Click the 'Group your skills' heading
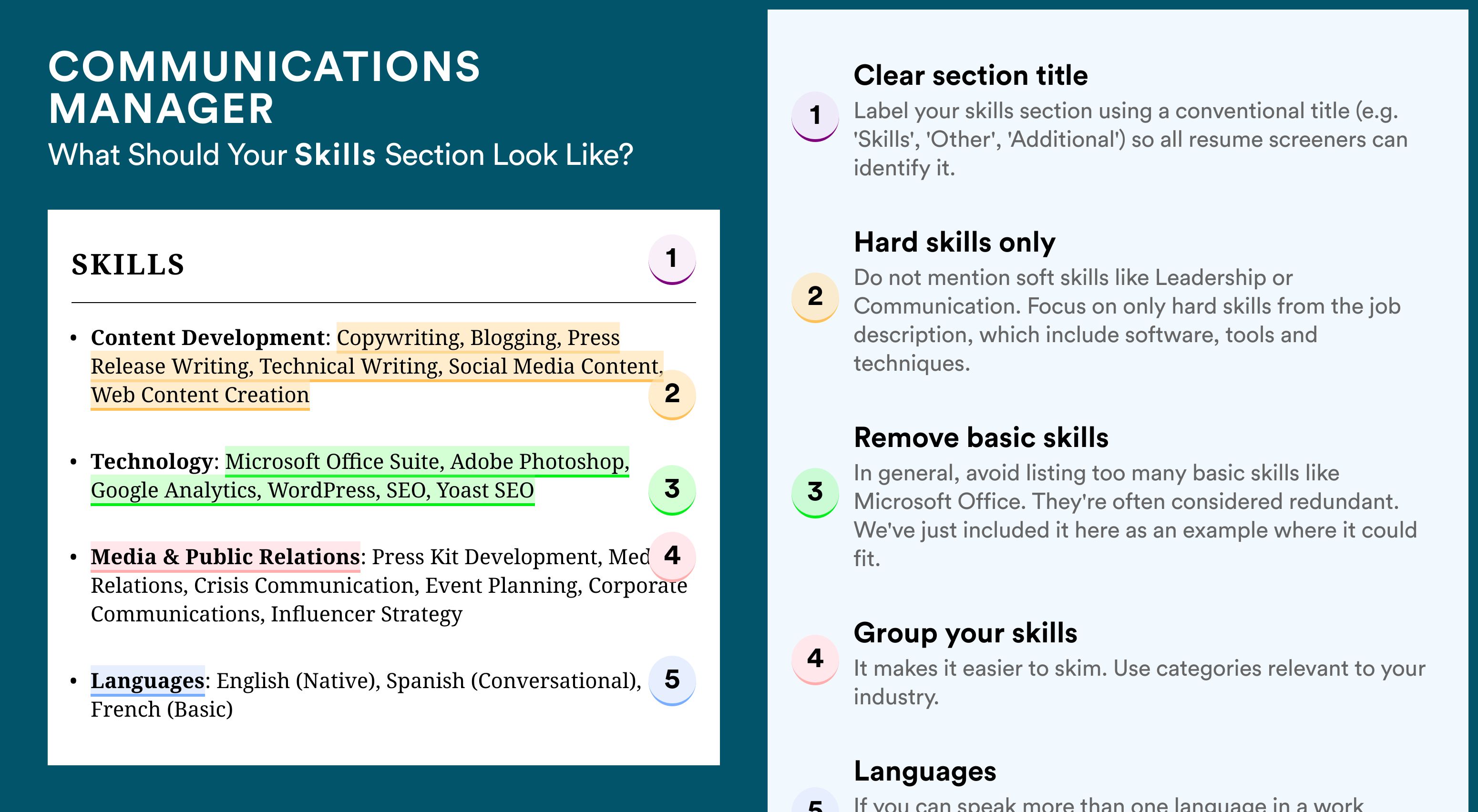Screen dimensions: 1478x812 (x=965, y=634)
